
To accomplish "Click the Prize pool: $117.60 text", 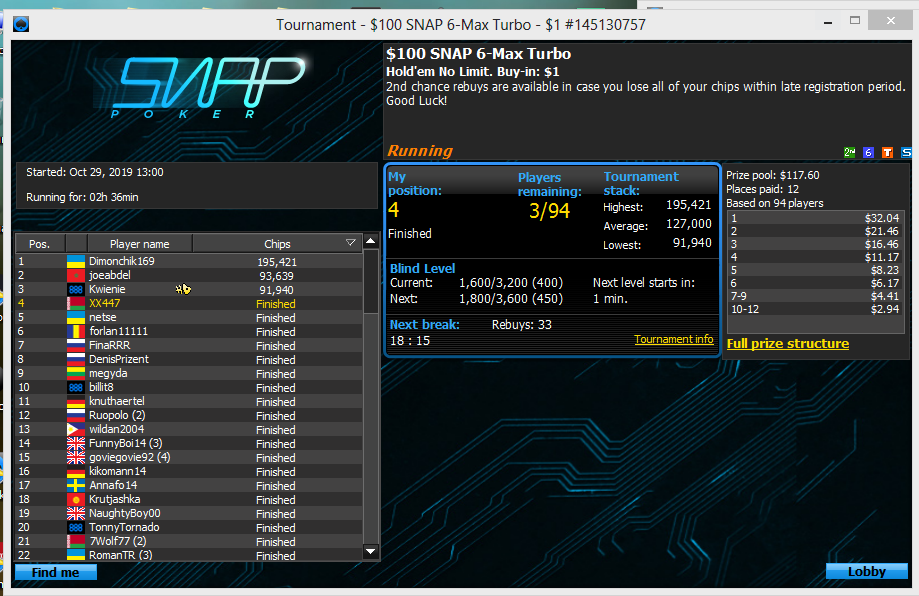I will tap(773, 175).
